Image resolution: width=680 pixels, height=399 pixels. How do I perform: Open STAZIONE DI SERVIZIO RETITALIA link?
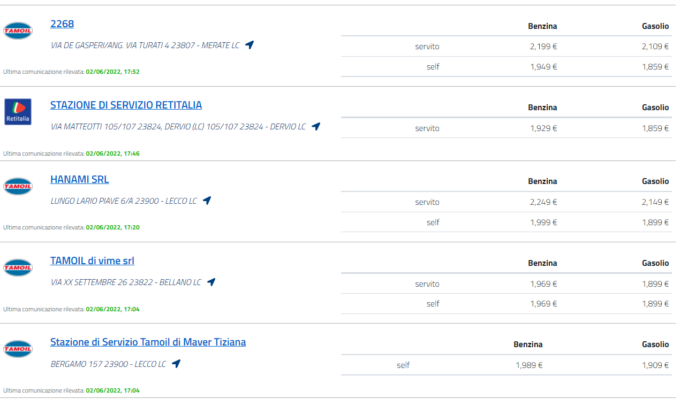126,105
